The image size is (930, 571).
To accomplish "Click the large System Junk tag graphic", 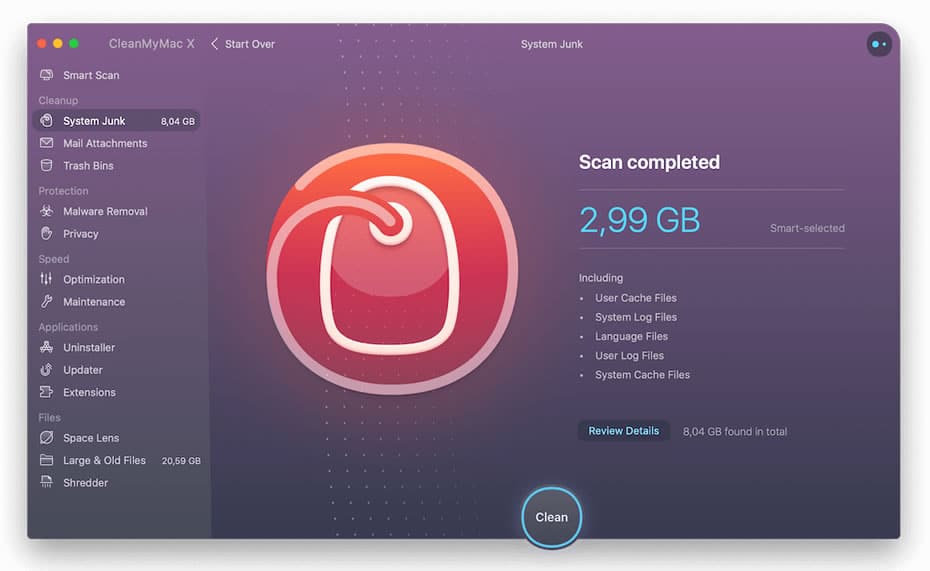I will [x=392, y=269].
